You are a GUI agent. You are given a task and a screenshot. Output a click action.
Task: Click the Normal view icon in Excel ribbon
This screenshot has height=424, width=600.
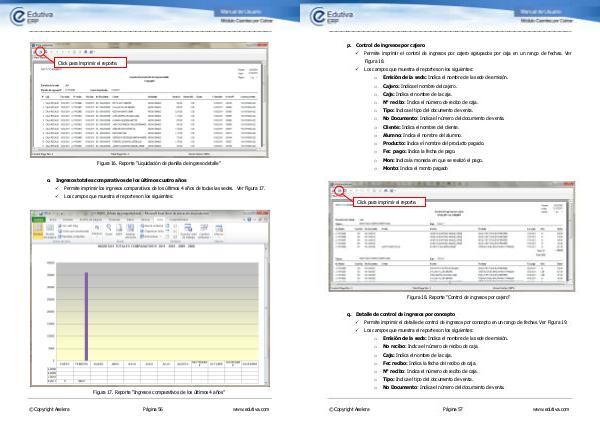[x=48, y=227]
